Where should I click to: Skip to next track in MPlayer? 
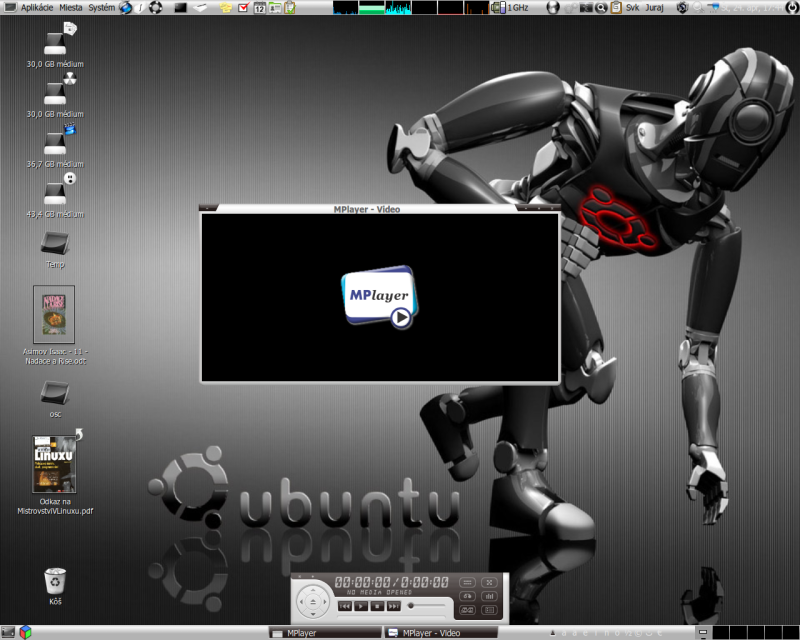(x=393, y=606)
